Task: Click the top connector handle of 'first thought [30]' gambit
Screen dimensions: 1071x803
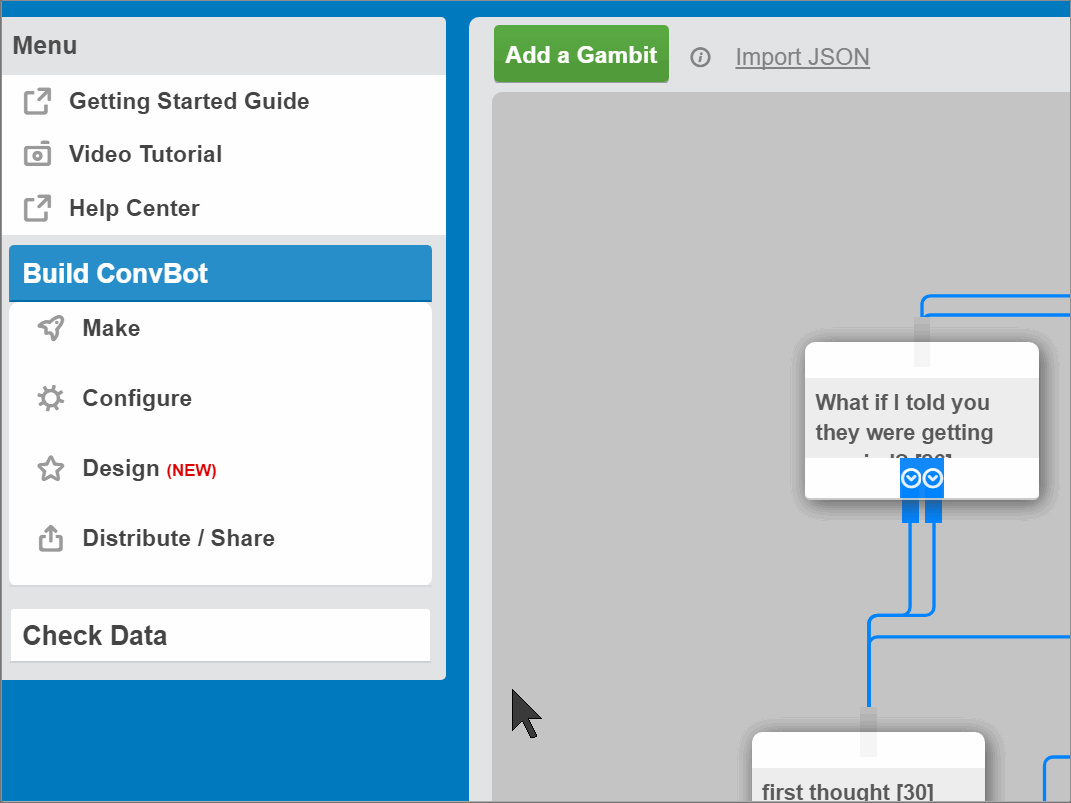Action: pyautogui.click(x=868, y=732)
